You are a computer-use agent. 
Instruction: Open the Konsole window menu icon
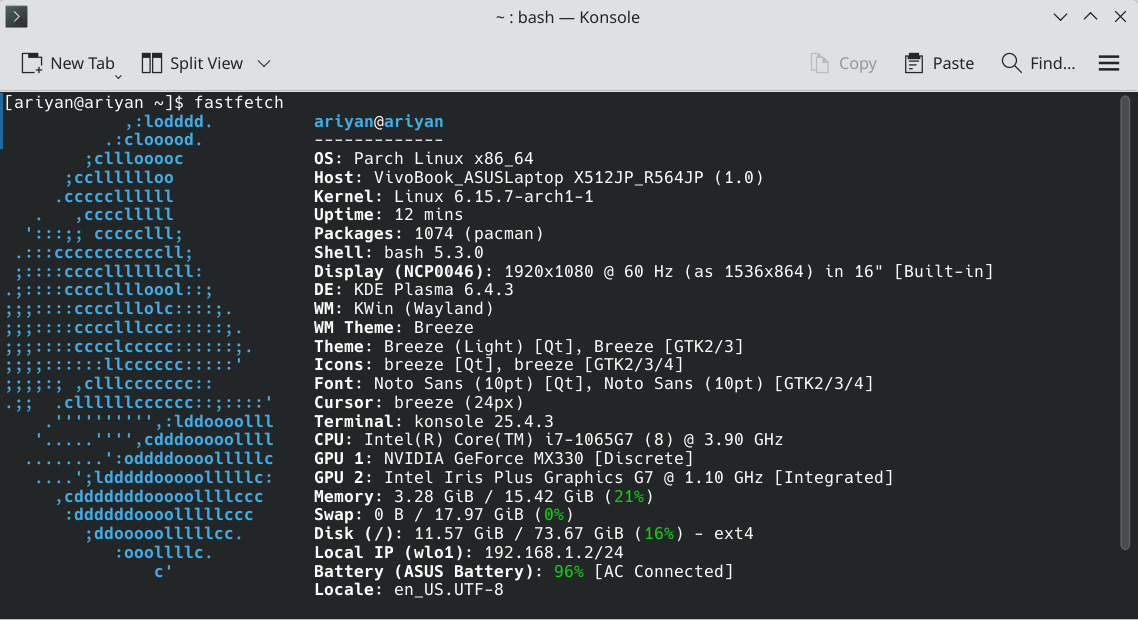click(16, 17)
